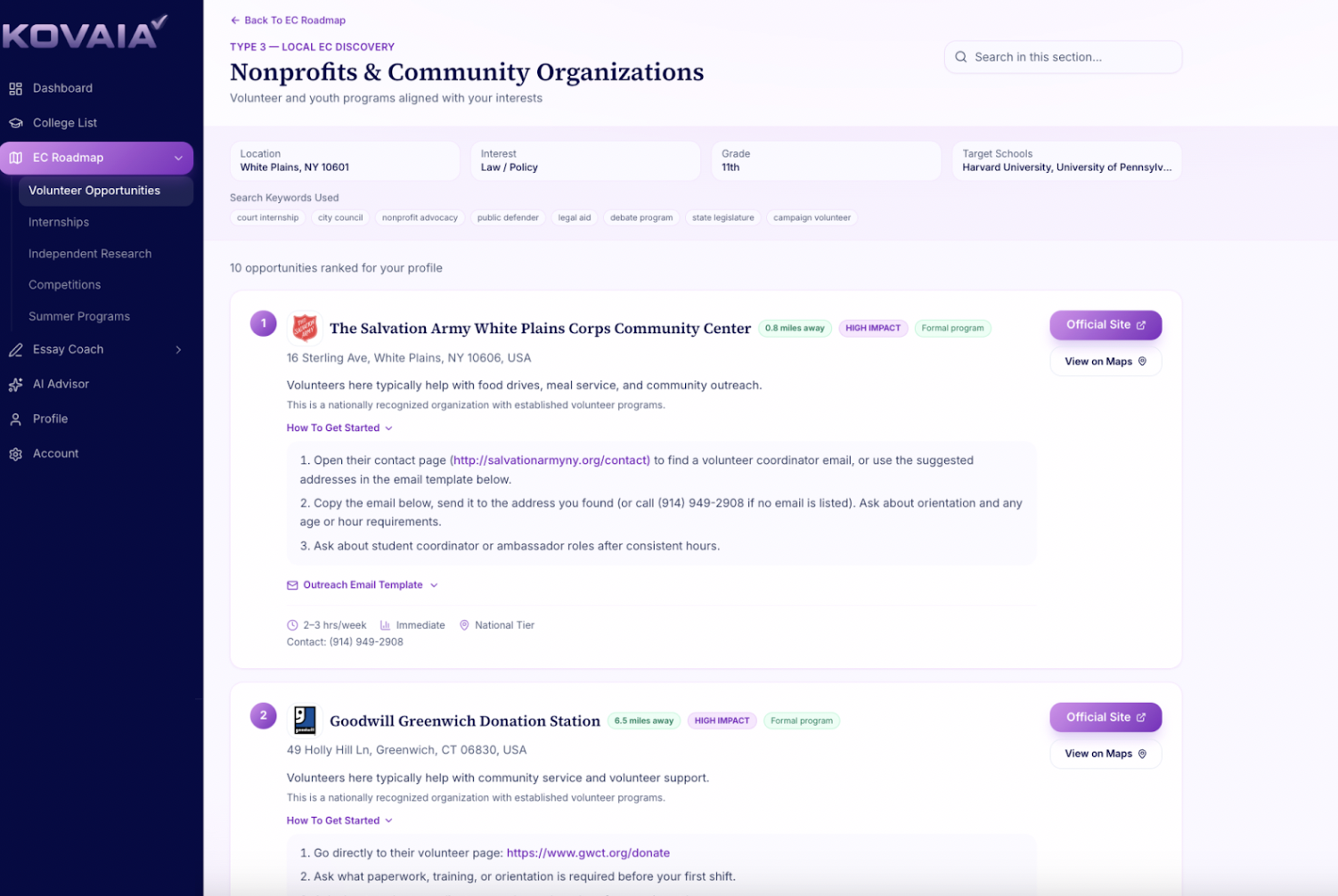Click the 6.5 miles away badge

pyautogui.click(x=644, y=721)
